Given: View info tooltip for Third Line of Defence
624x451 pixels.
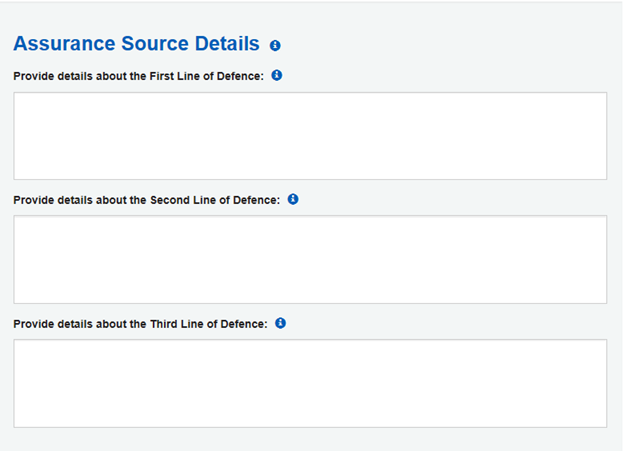Looking at the screenshot, I should [281, 323].
